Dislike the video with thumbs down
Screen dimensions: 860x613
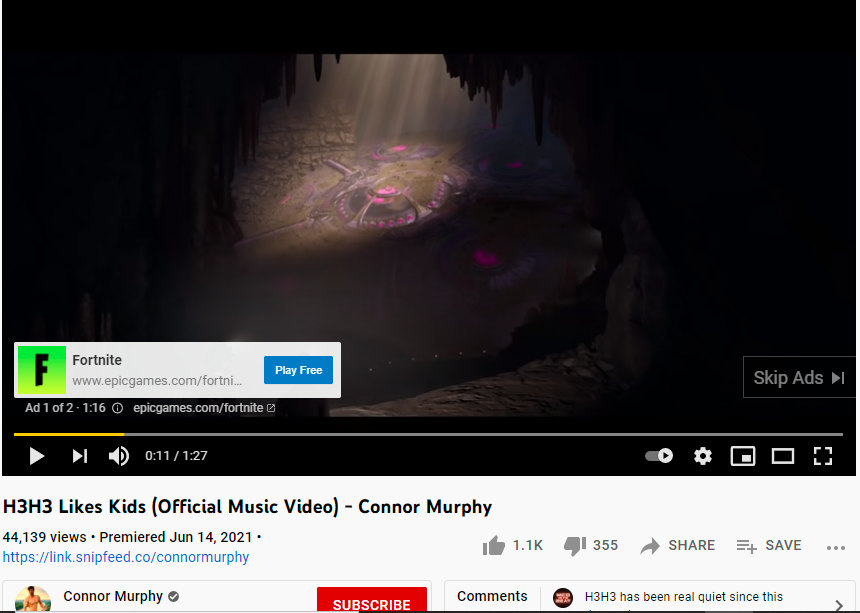575,546
